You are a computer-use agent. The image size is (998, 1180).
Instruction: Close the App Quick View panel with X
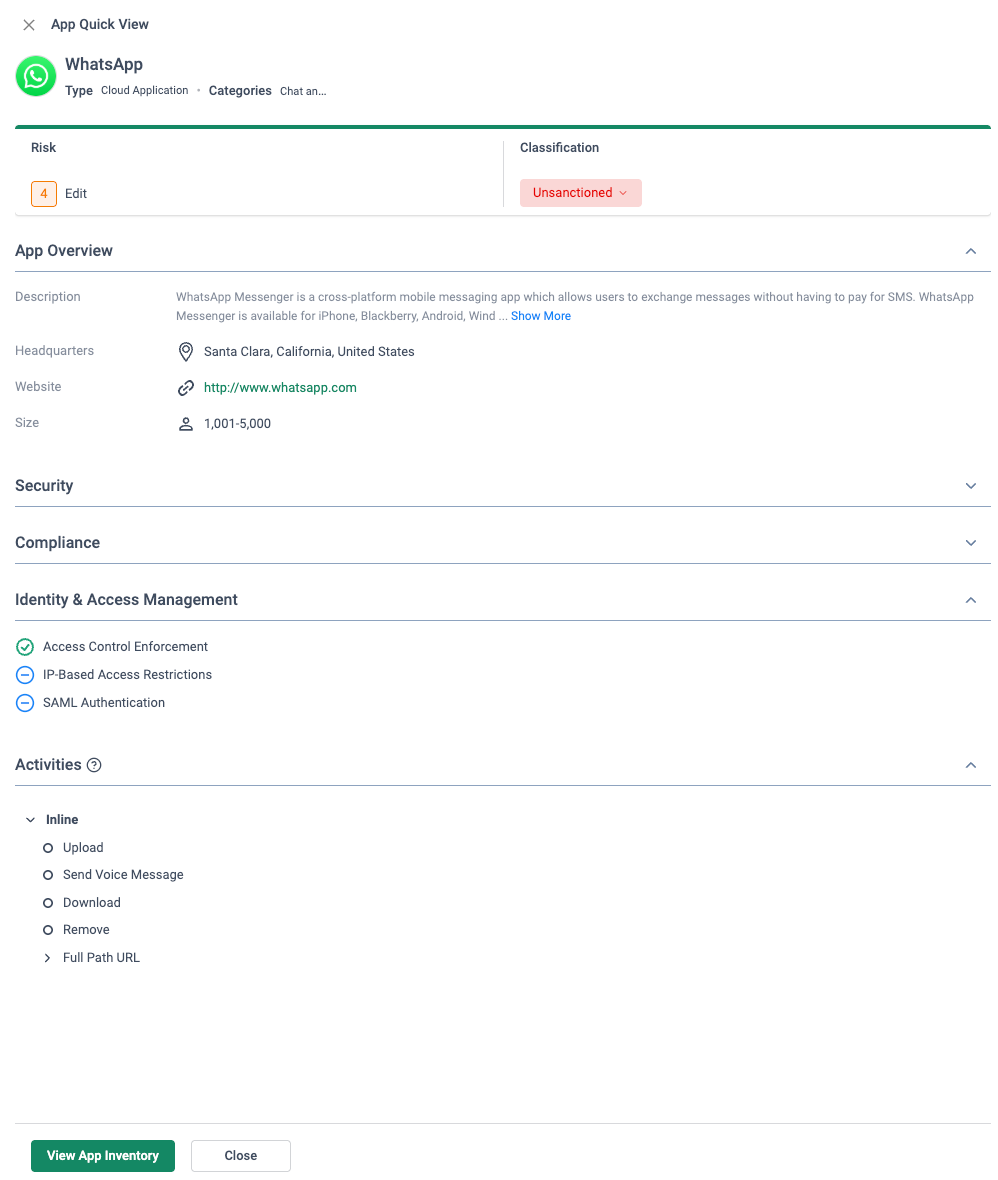(29, 25)
